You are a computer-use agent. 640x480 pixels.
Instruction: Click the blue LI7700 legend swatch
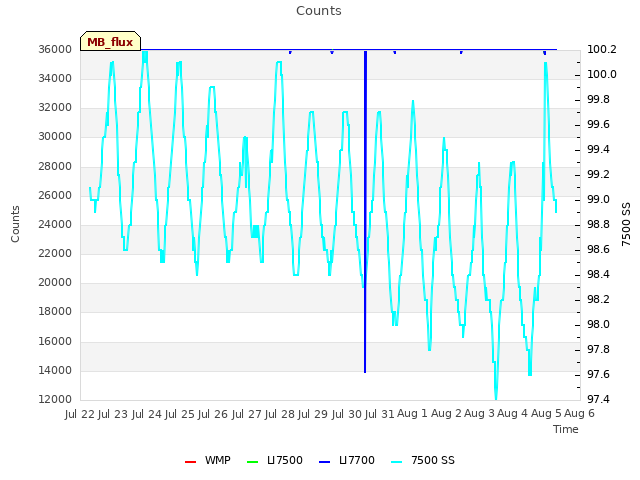click(x=324, y=462)
